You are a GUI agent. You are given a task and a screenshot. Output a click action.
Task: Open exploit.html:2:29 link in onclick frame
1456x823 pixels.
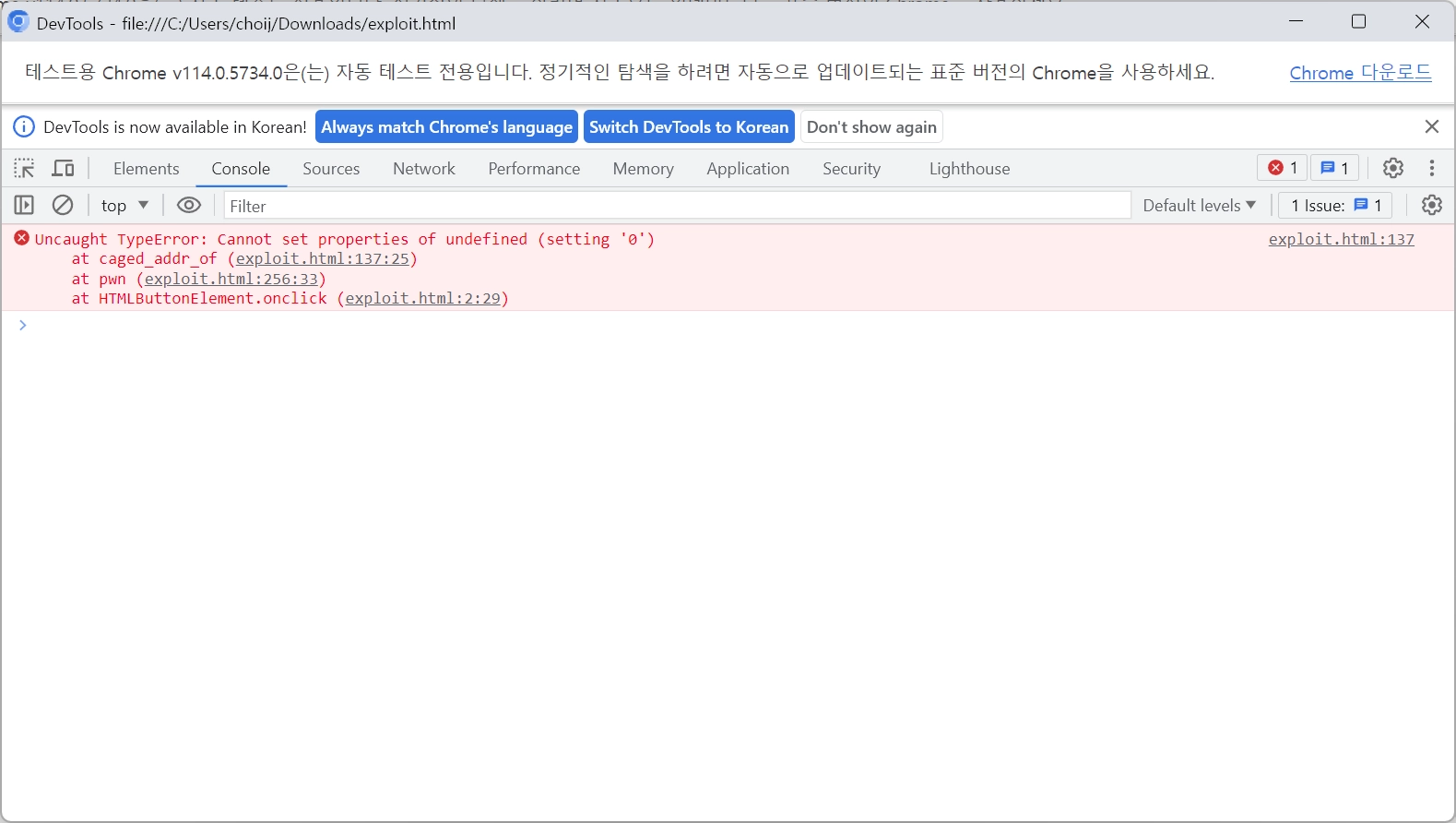click(x=423, y=298)
